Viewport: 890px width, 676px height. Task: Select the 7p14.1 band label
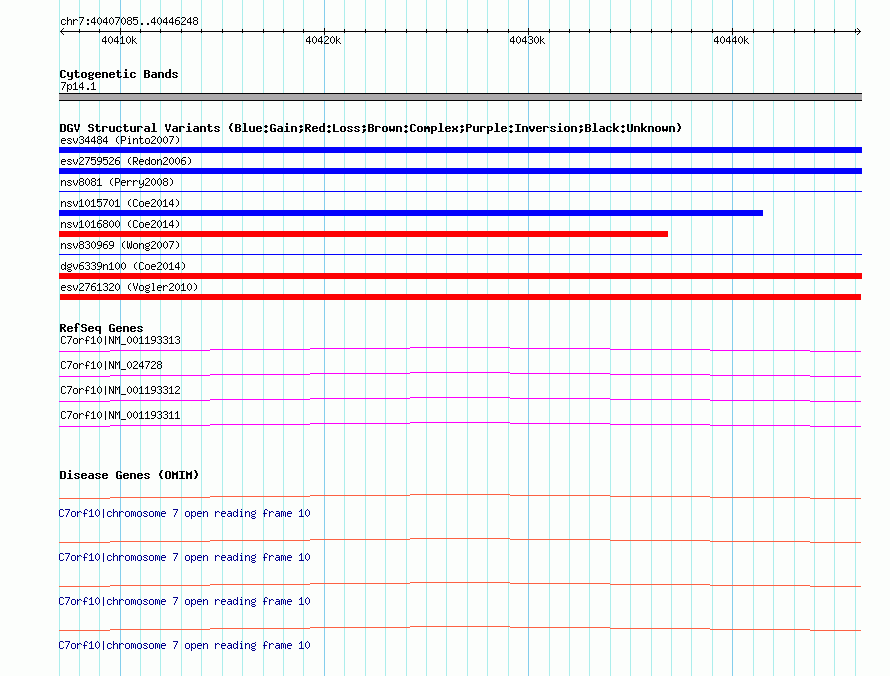78,86
